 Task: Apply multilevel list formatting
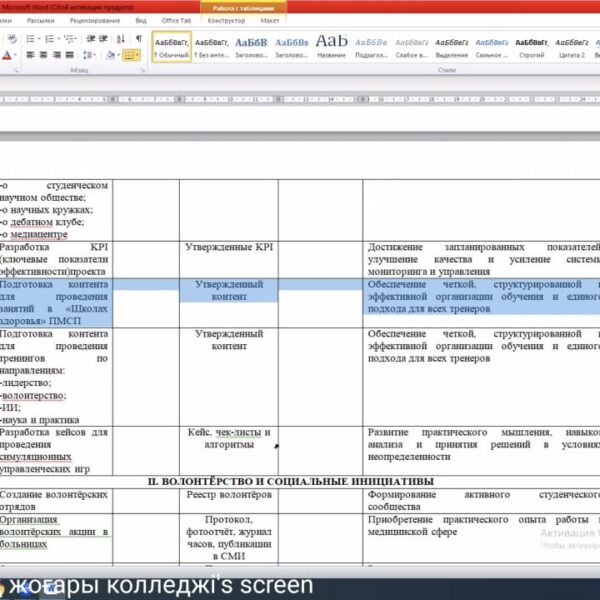click(x=68, y=39)
